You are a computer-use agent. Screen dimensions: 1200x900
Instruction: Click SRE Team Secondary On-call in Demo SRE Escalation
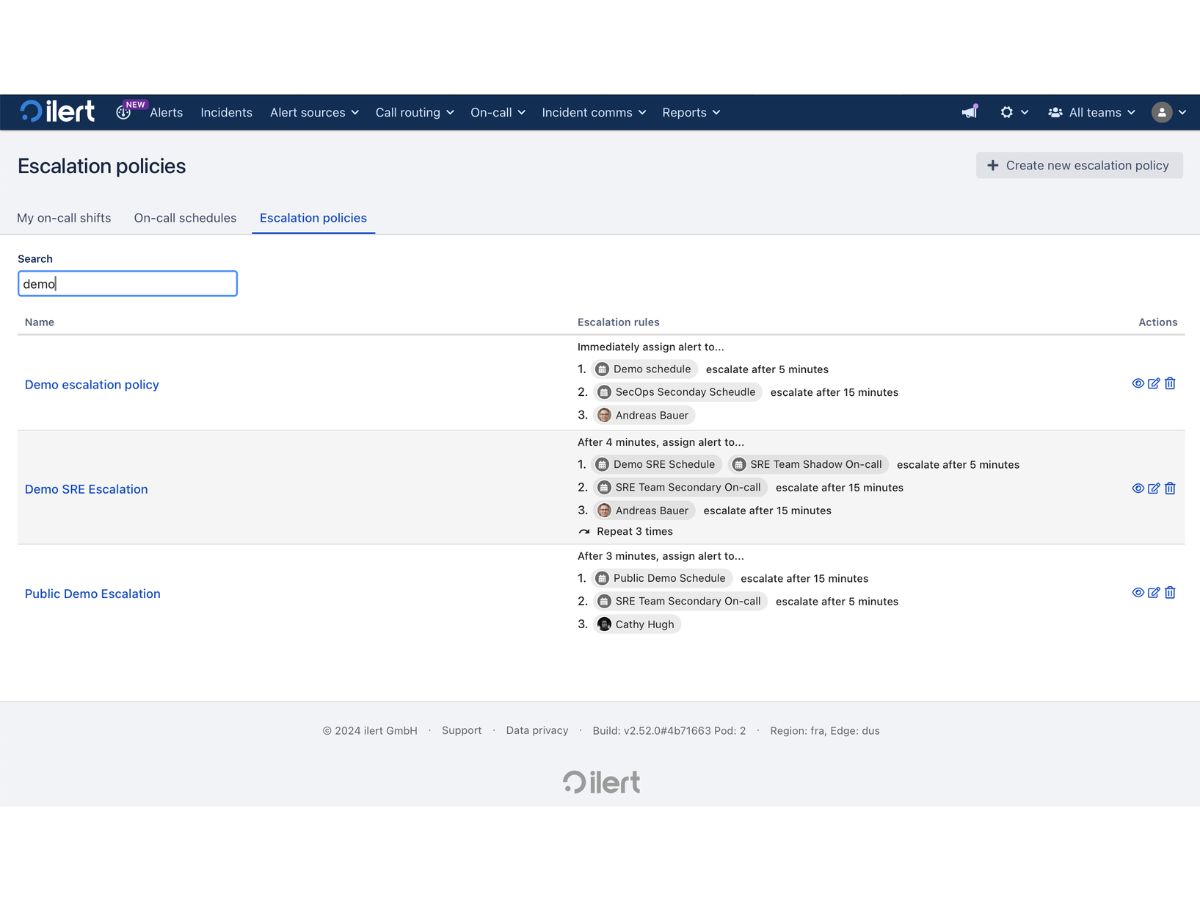[x=680, y=487]
